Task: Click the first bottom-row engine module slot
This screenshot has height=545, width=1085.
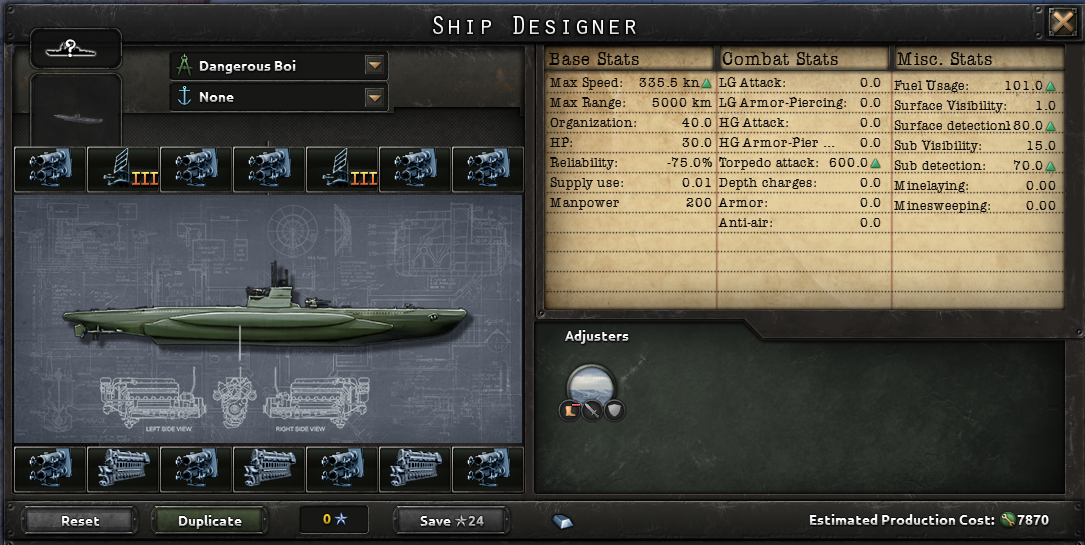Action: point(123,469)
